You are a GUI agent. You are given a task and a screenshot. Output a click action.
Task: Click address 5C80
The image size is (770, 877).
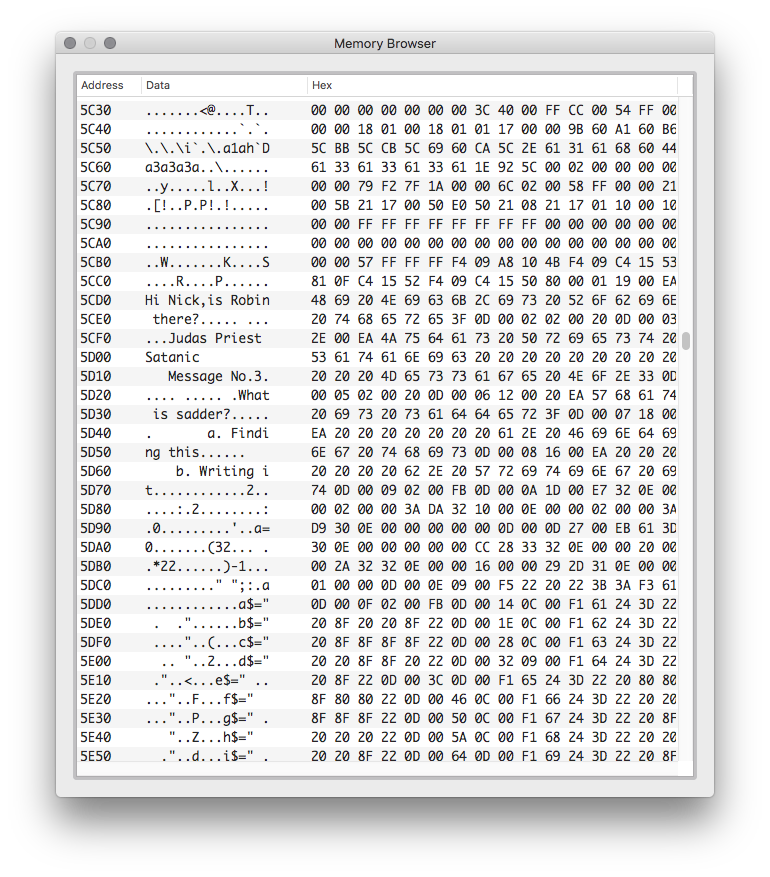pyautogui.click(x=96, y=205)
